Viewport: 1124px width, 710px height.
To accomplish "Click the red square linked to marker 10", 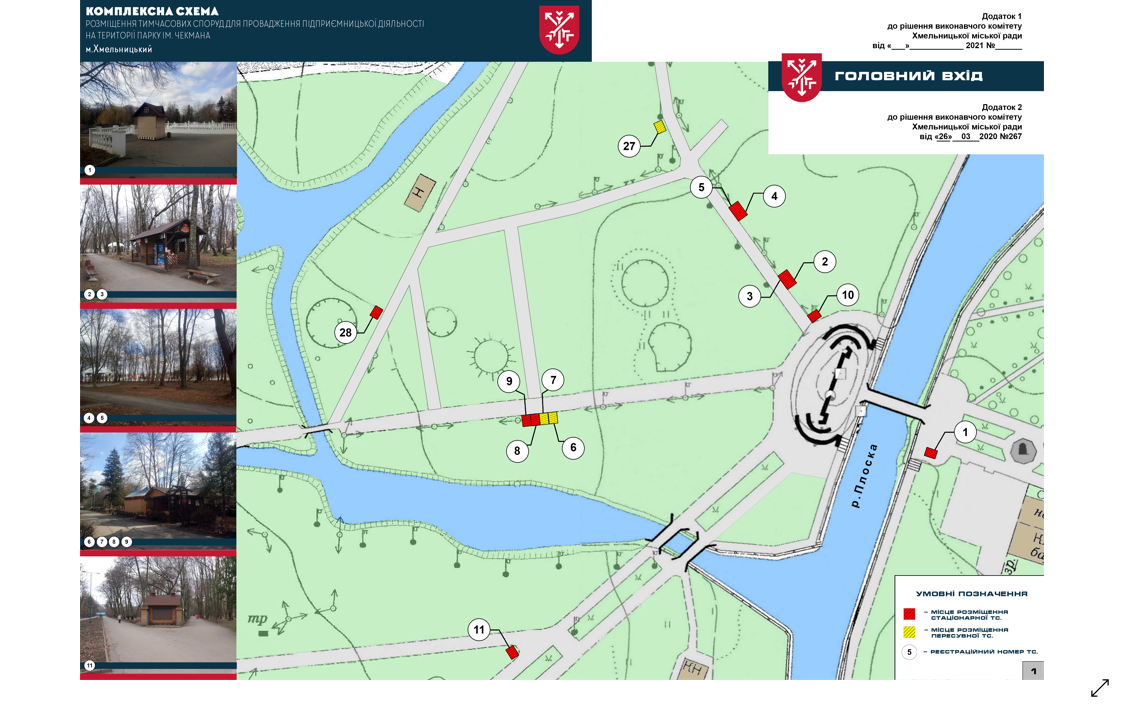I will 814,316.
